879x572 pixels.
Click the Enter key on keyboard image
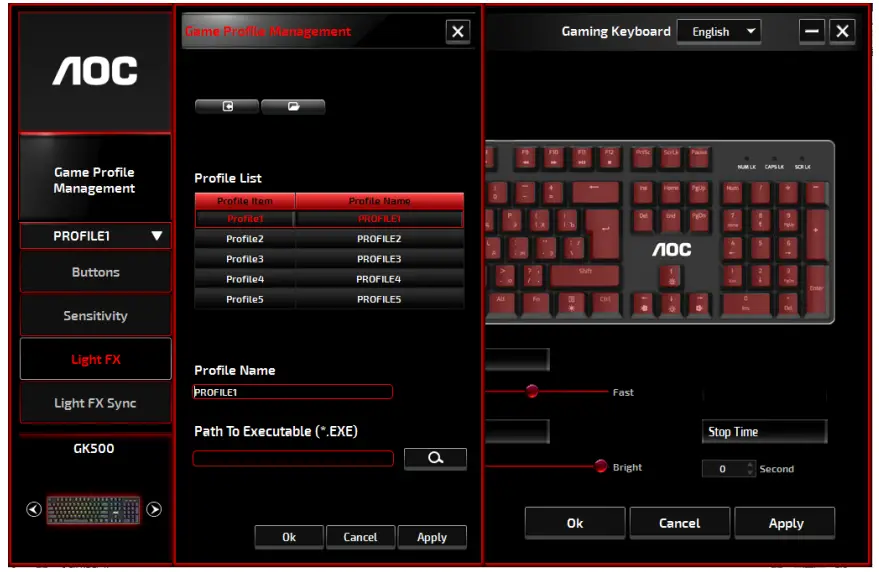(816, 289)
